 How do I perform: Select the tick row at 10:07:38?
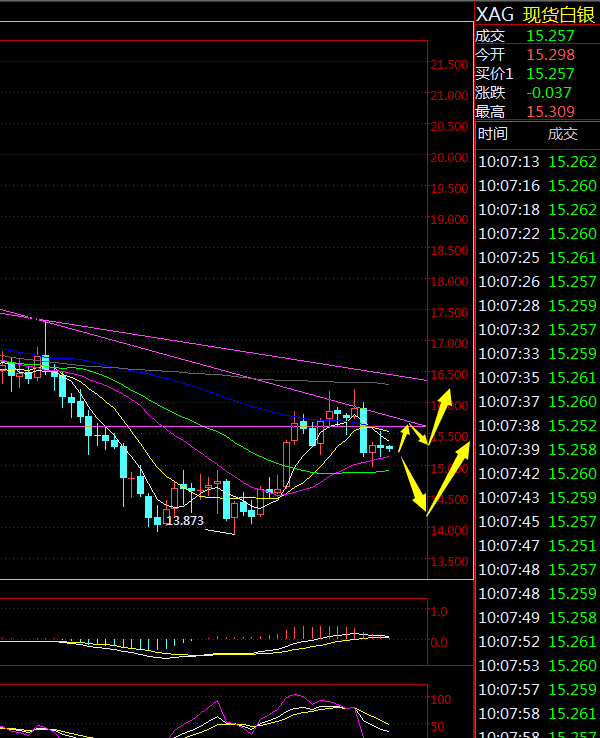537,425
